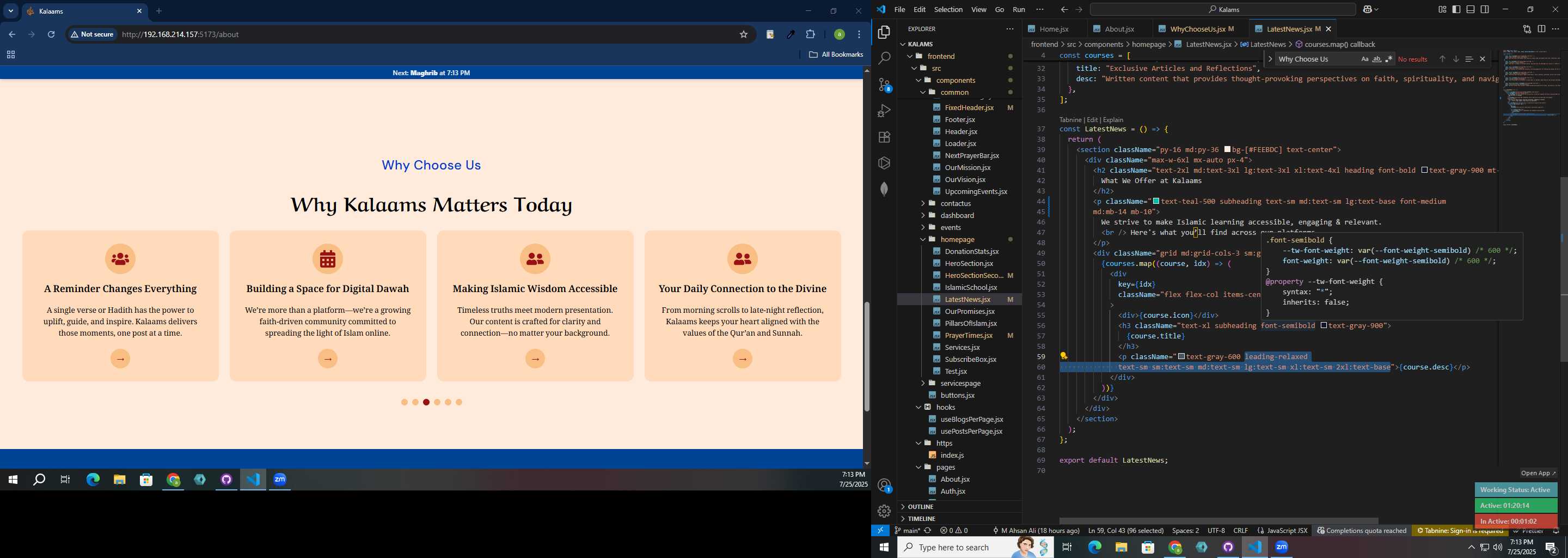This screenshot has height=558, width=1568.
Task: Open All Bookmarks in Chrome
Action: 836,55
